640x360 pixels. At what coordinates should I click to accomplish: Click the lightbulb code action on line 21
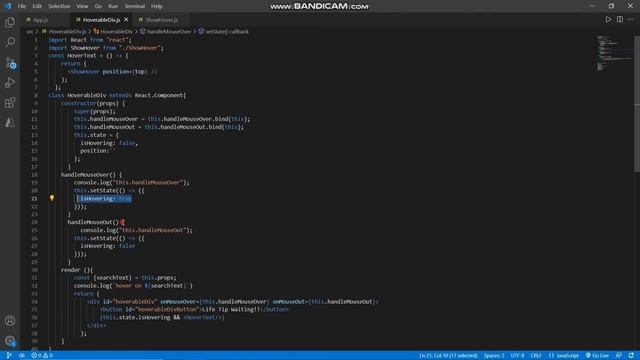click(52, 198)
